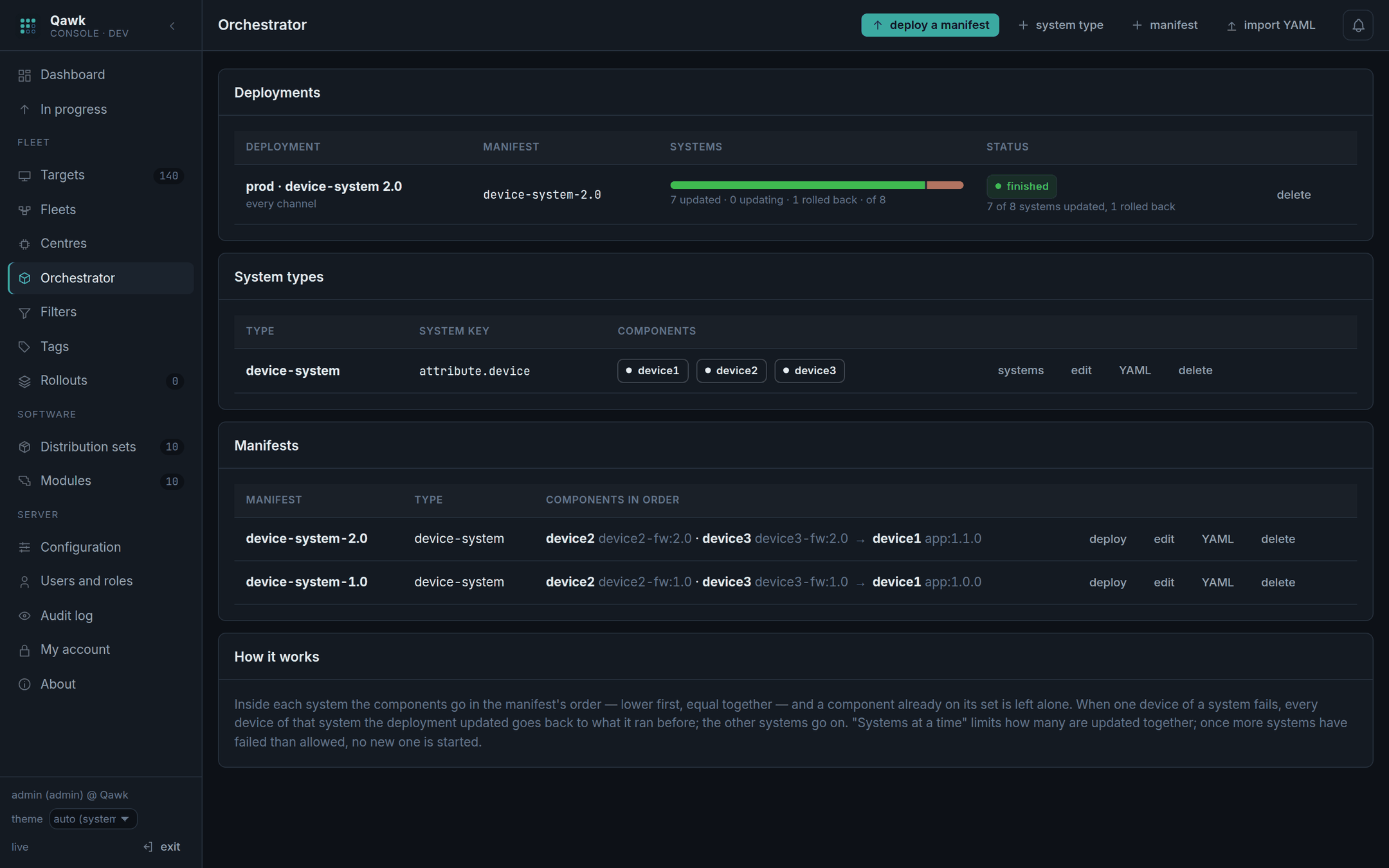
Task: Open the theme dropdown selector
Action: pos(93,818)
